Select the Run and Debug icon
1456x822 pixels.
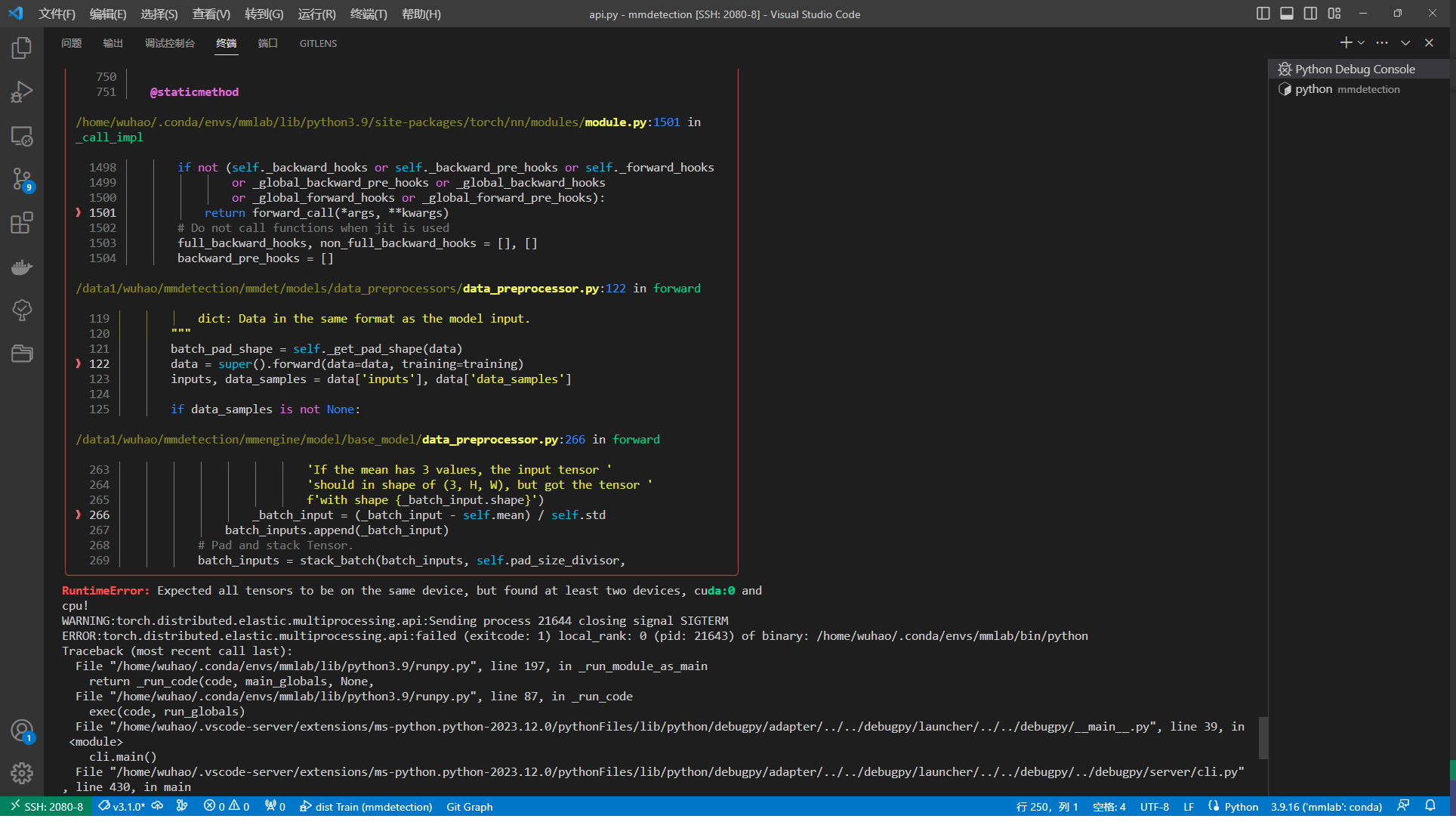(x=21, y=91)
